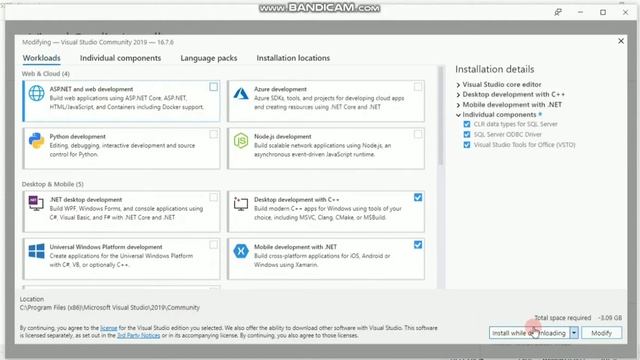Enable Python development workload checkbox
This screenshot has width=640, height=360.
click(x=213, y=134)
